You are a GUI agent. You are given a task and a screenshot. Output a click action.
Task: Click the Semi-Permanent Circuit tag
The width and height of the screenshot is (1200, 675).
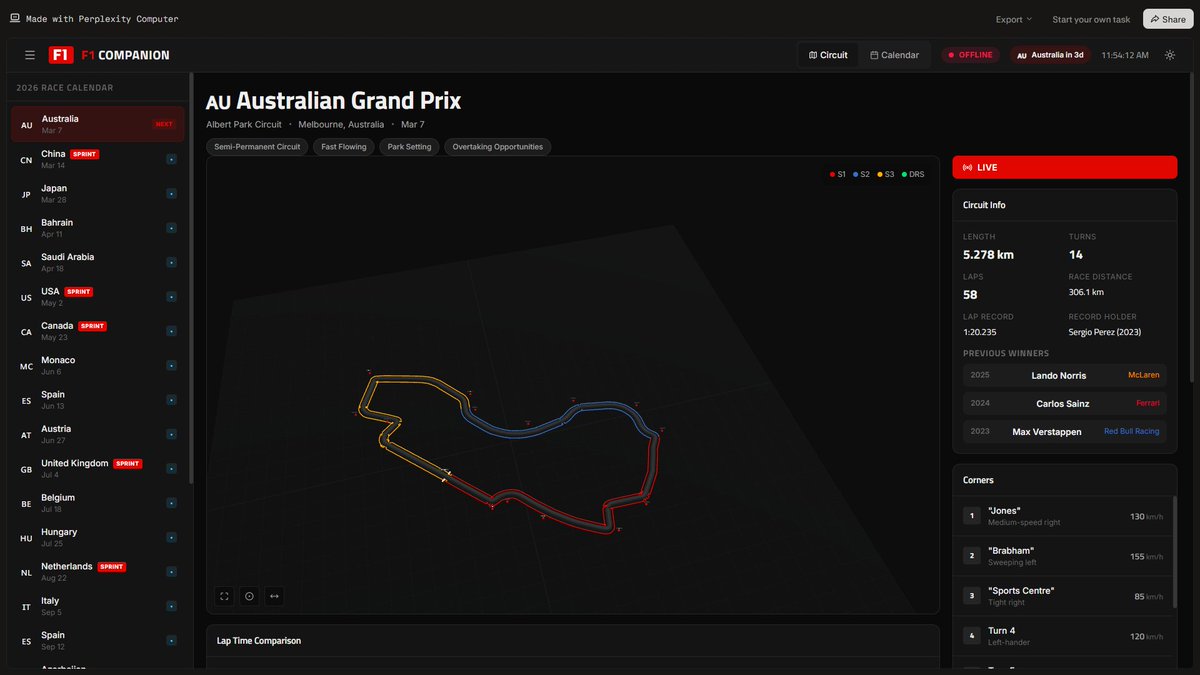point(259,147)
